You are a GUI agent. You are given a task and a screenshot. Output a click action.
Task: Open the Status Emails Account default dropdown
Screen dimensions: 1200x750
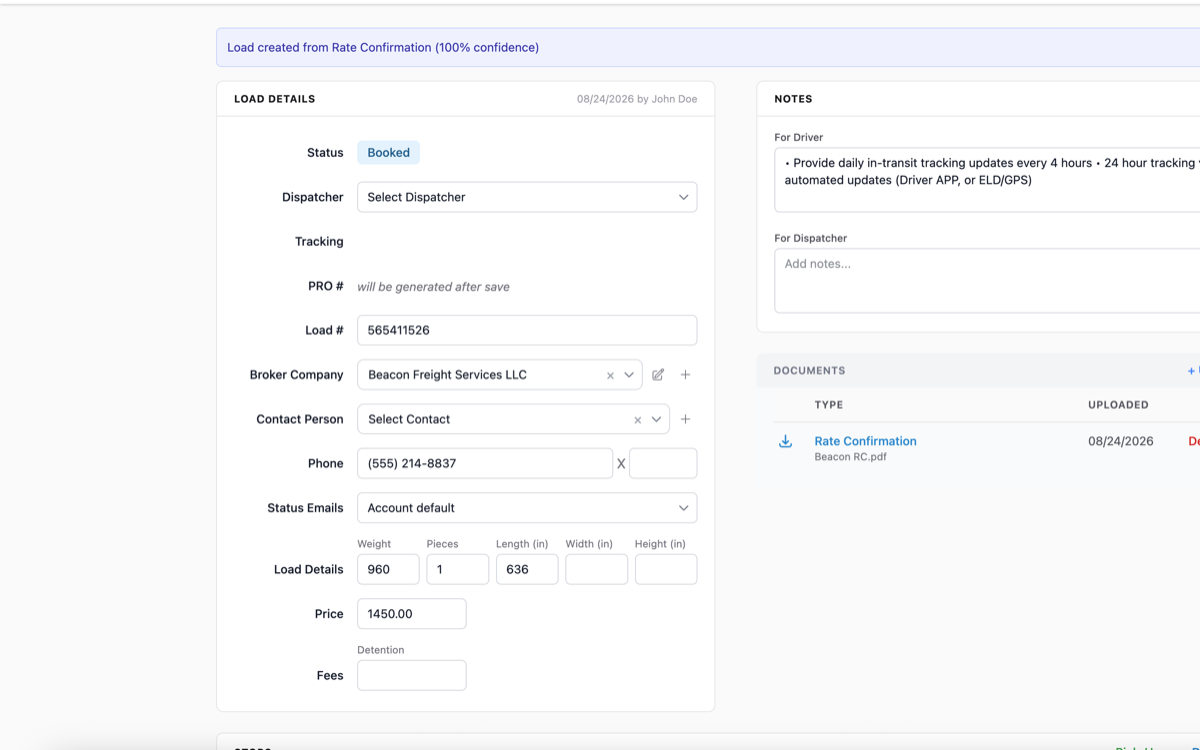click(x=527, y=508)
